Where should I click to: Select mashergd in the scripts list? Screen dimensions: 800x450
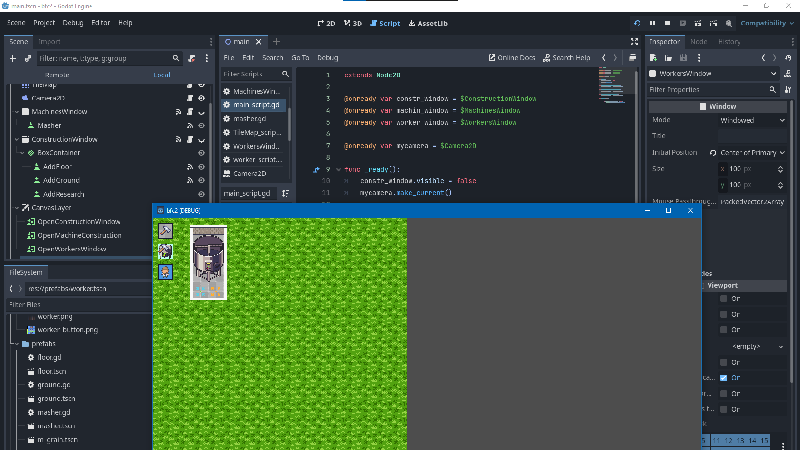[252, 118]
